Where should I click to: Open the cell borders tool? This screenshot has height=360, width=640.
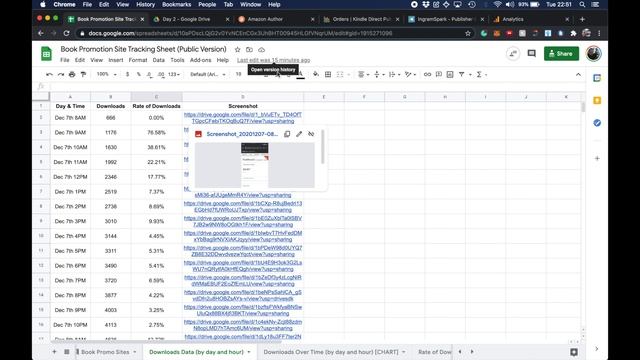click(x=328, y=75)
